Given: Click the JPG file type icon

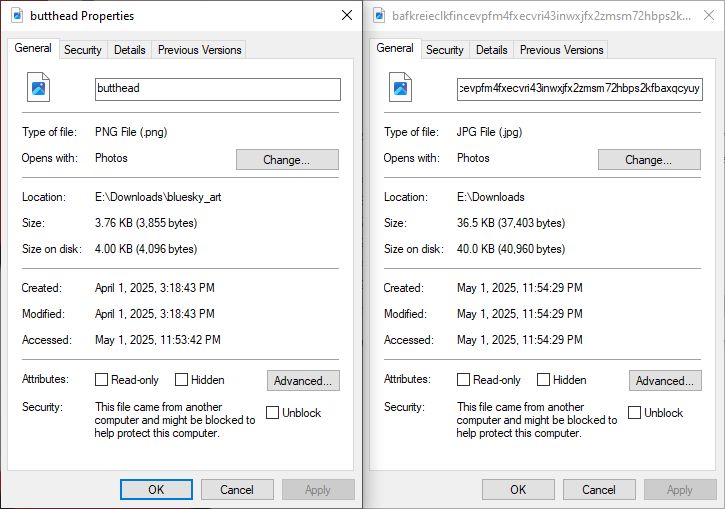Looking at the screenshot, I should (400, 89).
